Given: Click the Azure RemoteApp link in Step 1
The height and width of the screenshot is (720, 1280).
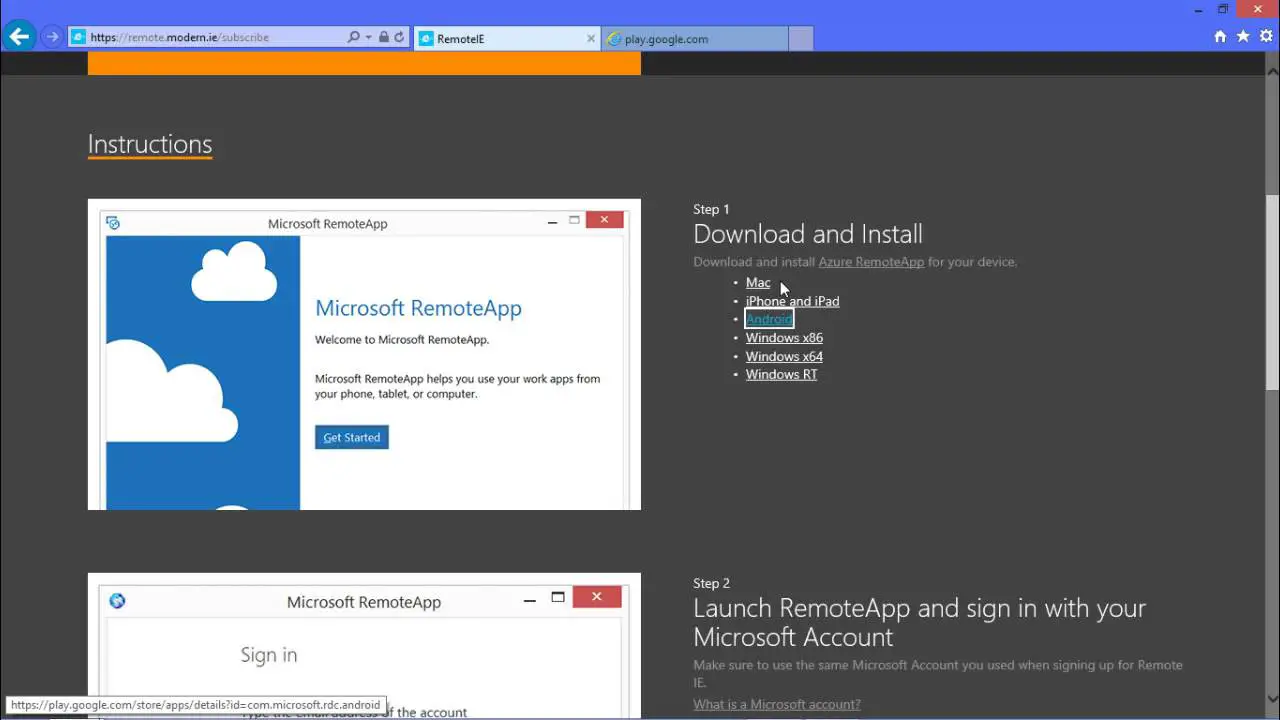Looking at the screenshot, I should click(871, 261).
